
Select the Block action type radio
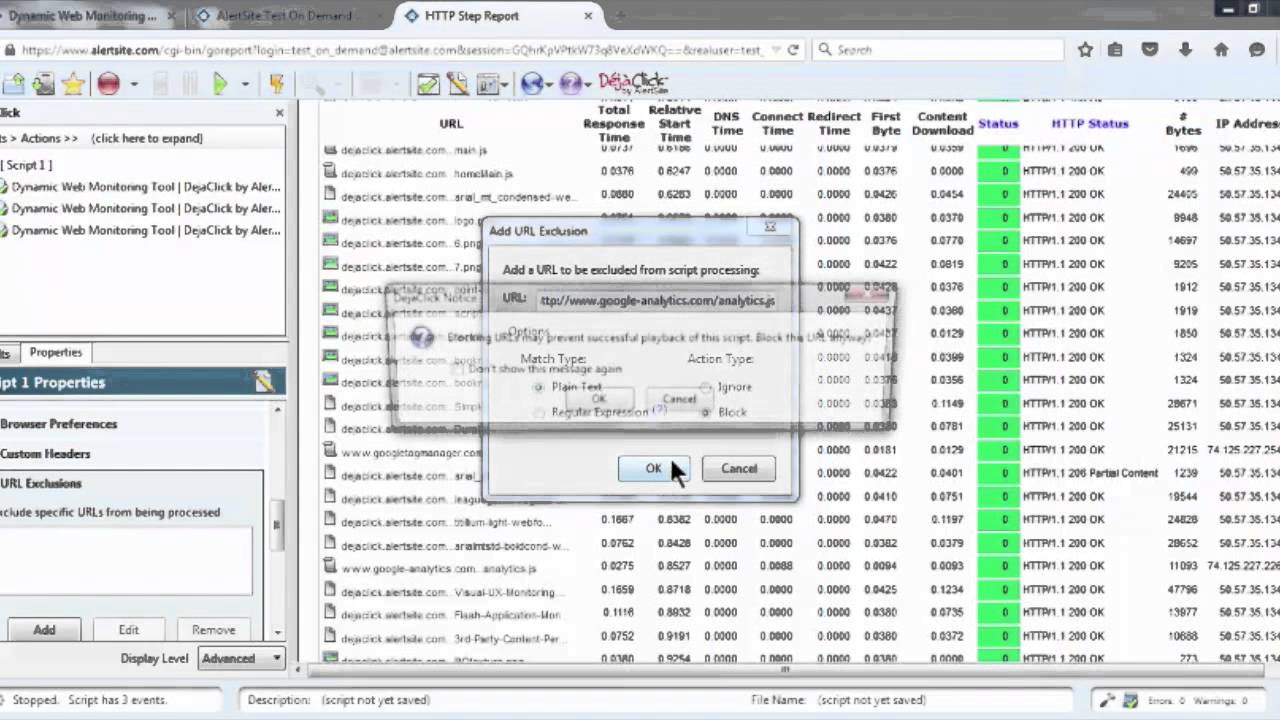tap(705, 412)
